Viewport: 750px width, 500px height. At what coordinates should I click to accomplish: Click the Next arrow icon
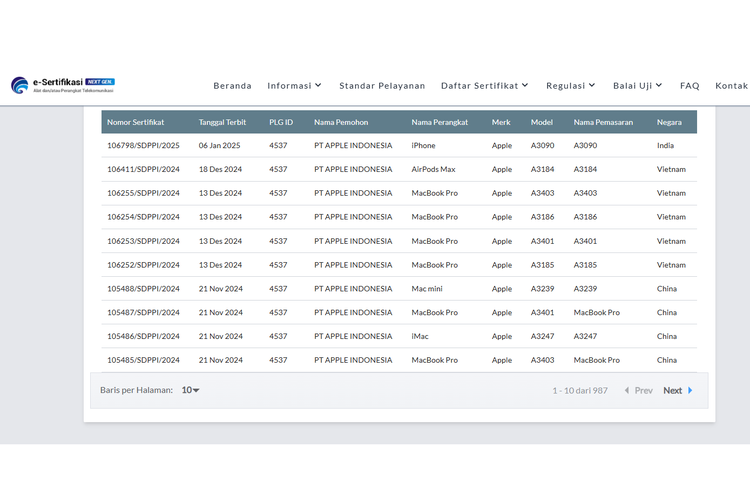pyautogui.click(x=690, y=391)
